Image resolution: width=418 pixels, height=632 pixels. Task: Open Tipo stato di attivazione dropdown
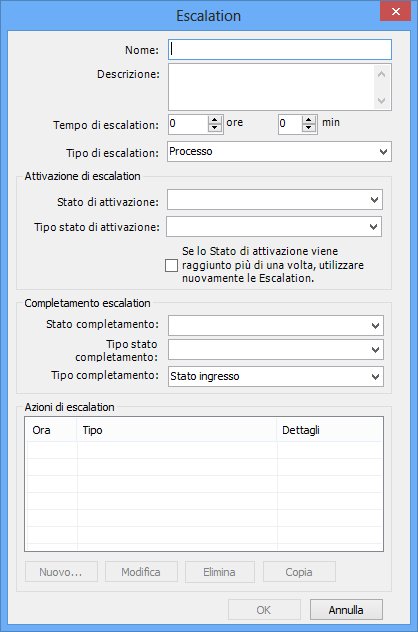tap(274, 227)
